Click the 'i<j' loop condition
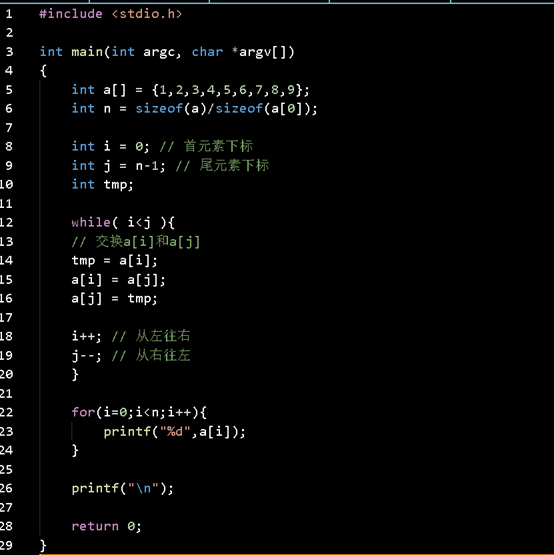Viewport: 554px width, 555px height. (x=139, y=223)
